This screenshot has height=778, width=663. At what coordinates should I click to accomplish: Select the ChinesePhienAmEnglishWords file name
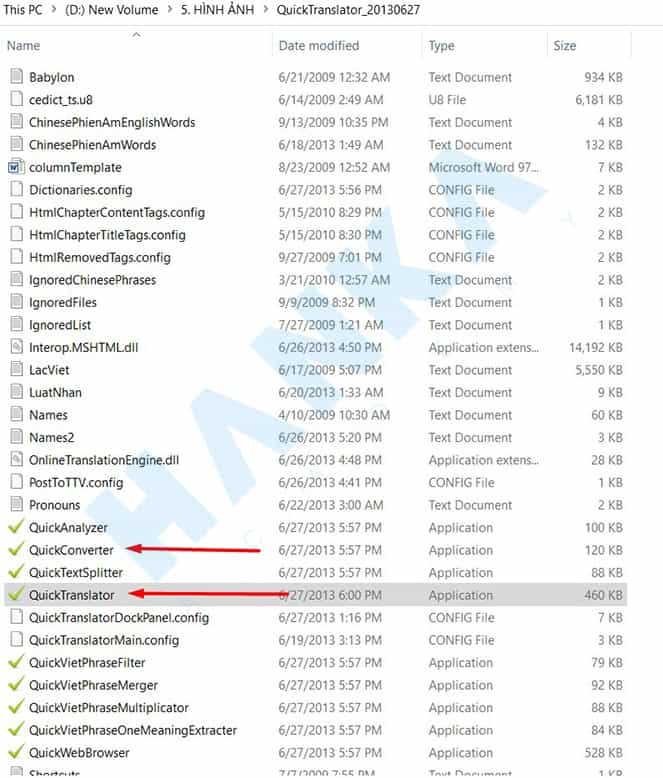pos(112,122)
